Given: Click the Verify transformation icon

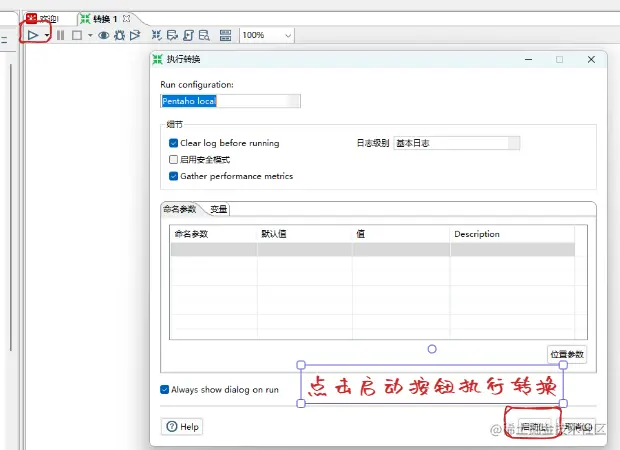Looking at the screenshot, I should tap(157, 35).
